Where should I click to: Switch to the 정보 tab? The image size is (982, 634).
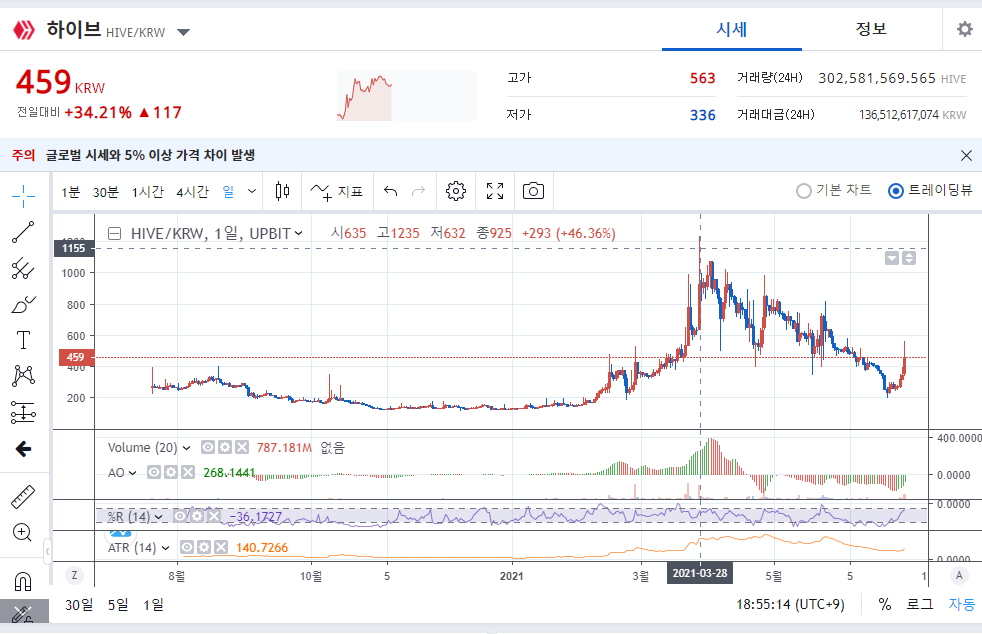coord(871,29)
